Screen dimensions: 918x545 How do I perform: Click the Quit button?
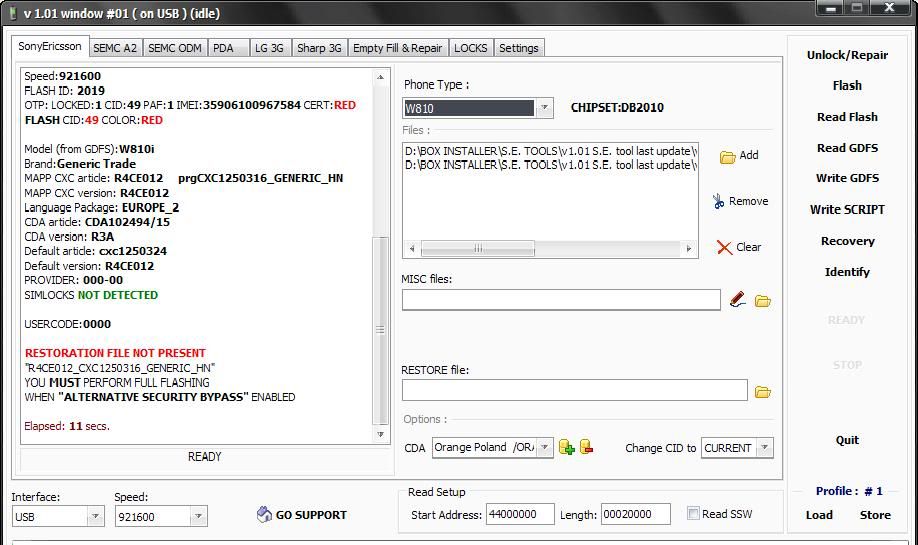click(x=847, y=440)
